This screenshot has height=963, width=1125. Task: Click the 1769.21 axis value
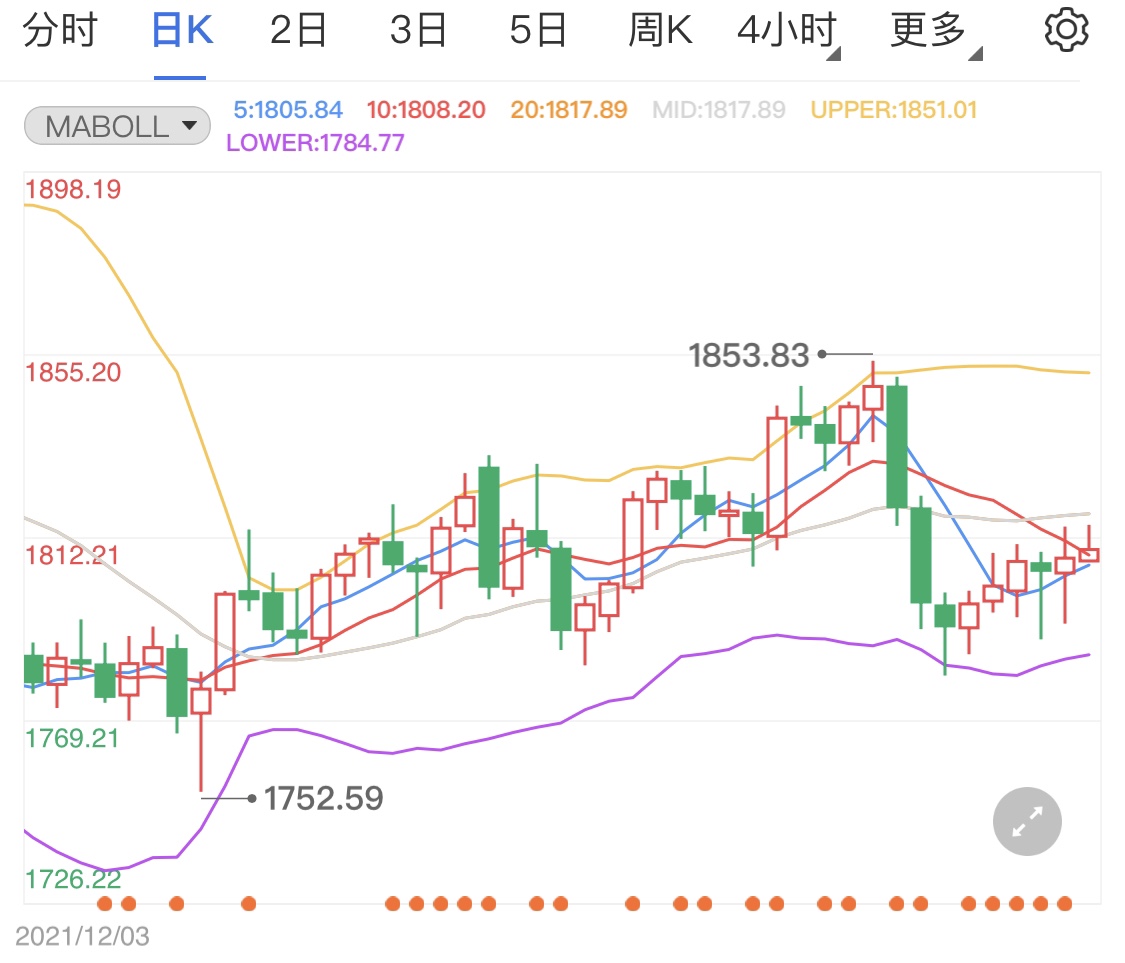72,738
